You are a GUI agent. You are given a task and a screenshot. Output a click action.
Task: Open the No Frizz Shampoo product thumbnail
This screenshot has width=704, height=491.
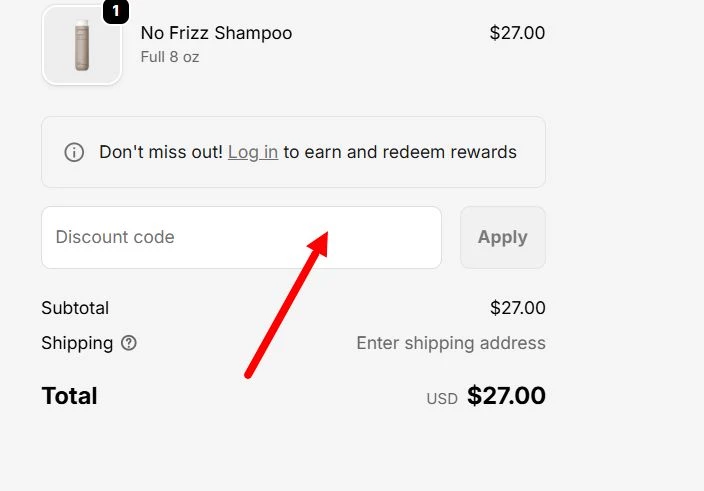click(81, 47)
